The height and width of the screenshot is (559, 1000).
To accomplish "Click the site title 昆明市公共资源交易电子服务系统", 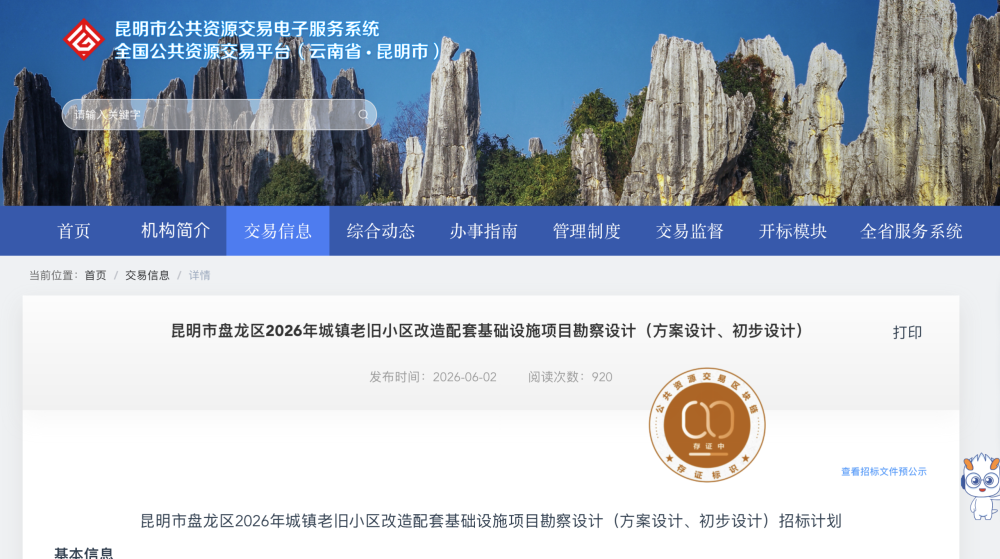I will 247,29.
